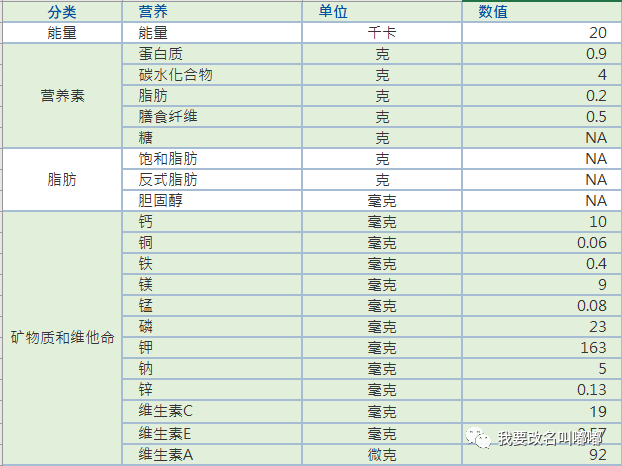Select the value 5 for 钠
This screenshot has width=622, height=466.
542,369
